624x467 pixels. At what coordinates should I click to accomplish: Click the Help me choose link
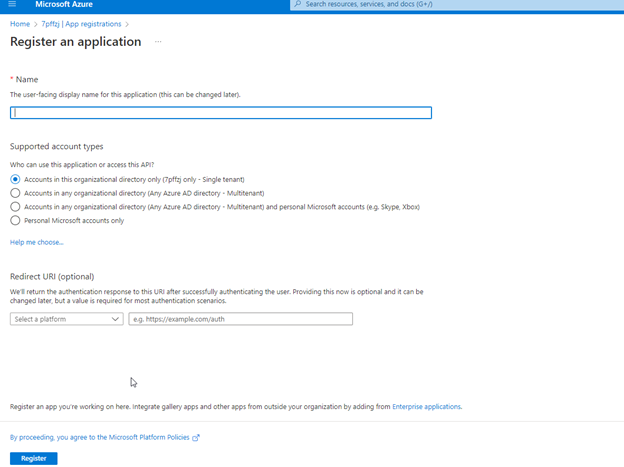coord(37,242)
